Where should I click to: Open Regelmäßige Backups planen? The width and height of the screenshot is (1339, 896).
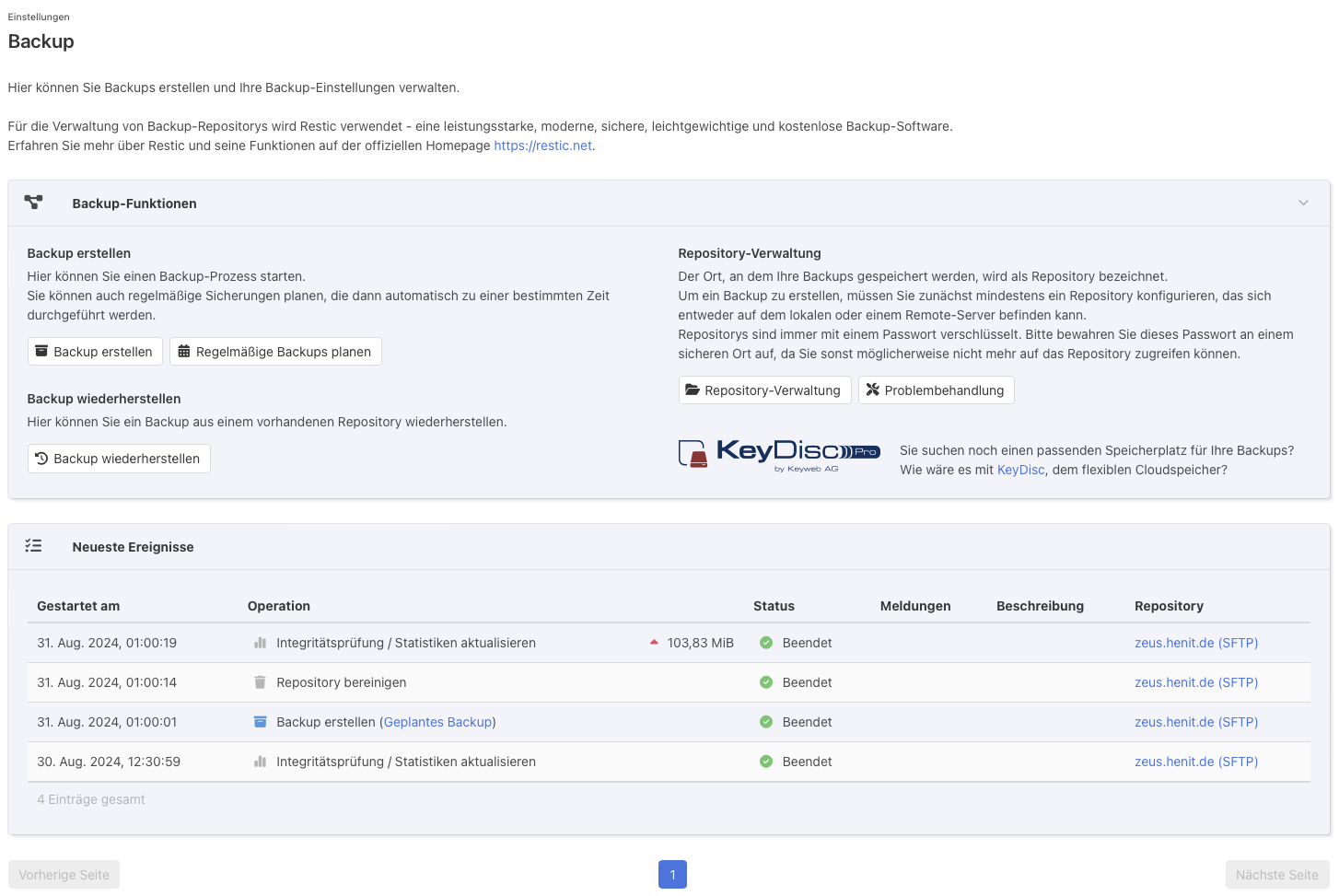point(275,352)
